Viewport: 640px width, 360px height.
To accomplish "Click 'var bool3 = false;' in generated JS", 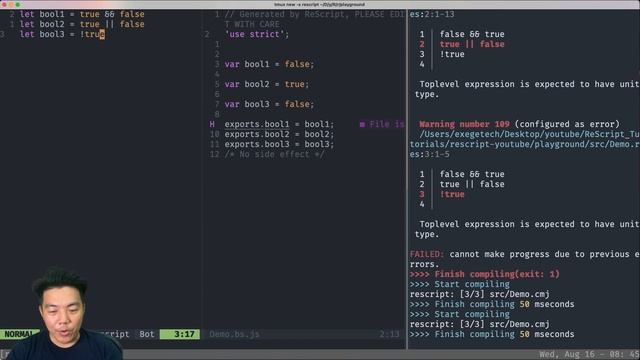I will pos(269,104).
